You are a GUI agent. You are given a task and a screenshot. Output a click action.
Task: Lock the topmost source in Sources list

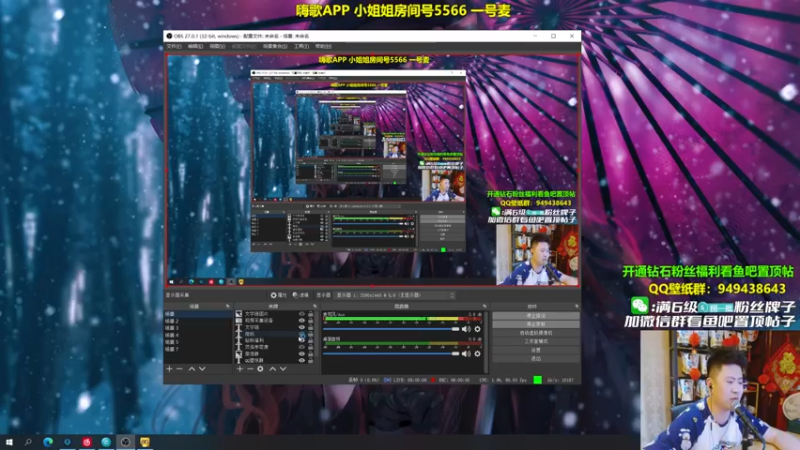310,314
